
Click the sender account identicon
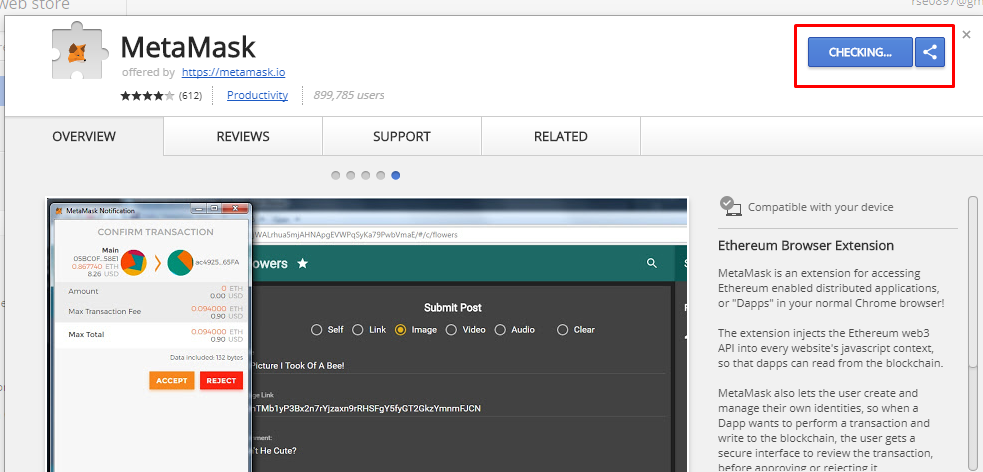pyautogui.click(x=134, y=263)
